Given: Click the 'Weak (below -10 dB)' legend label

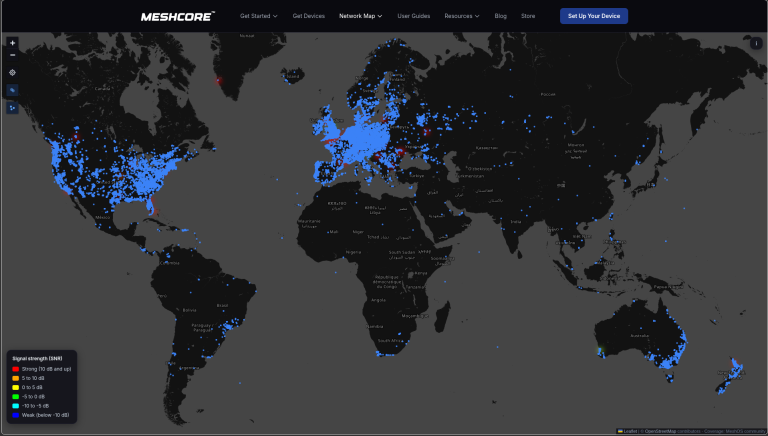Looking at the screenshot, I should pos(46,415).
